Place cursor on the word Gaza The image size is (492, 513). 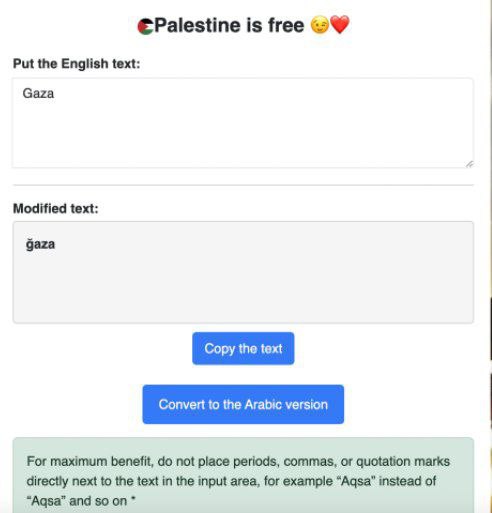(x=38, y=93)
